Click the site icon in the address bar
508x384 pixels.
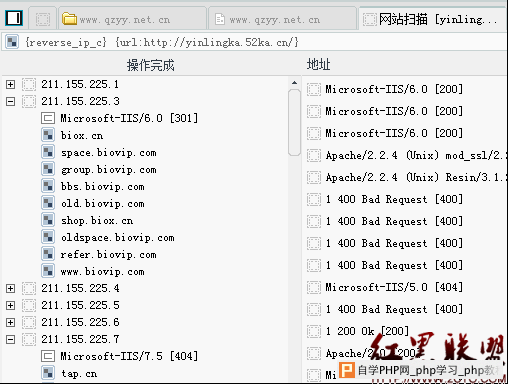tap(12, 42)
